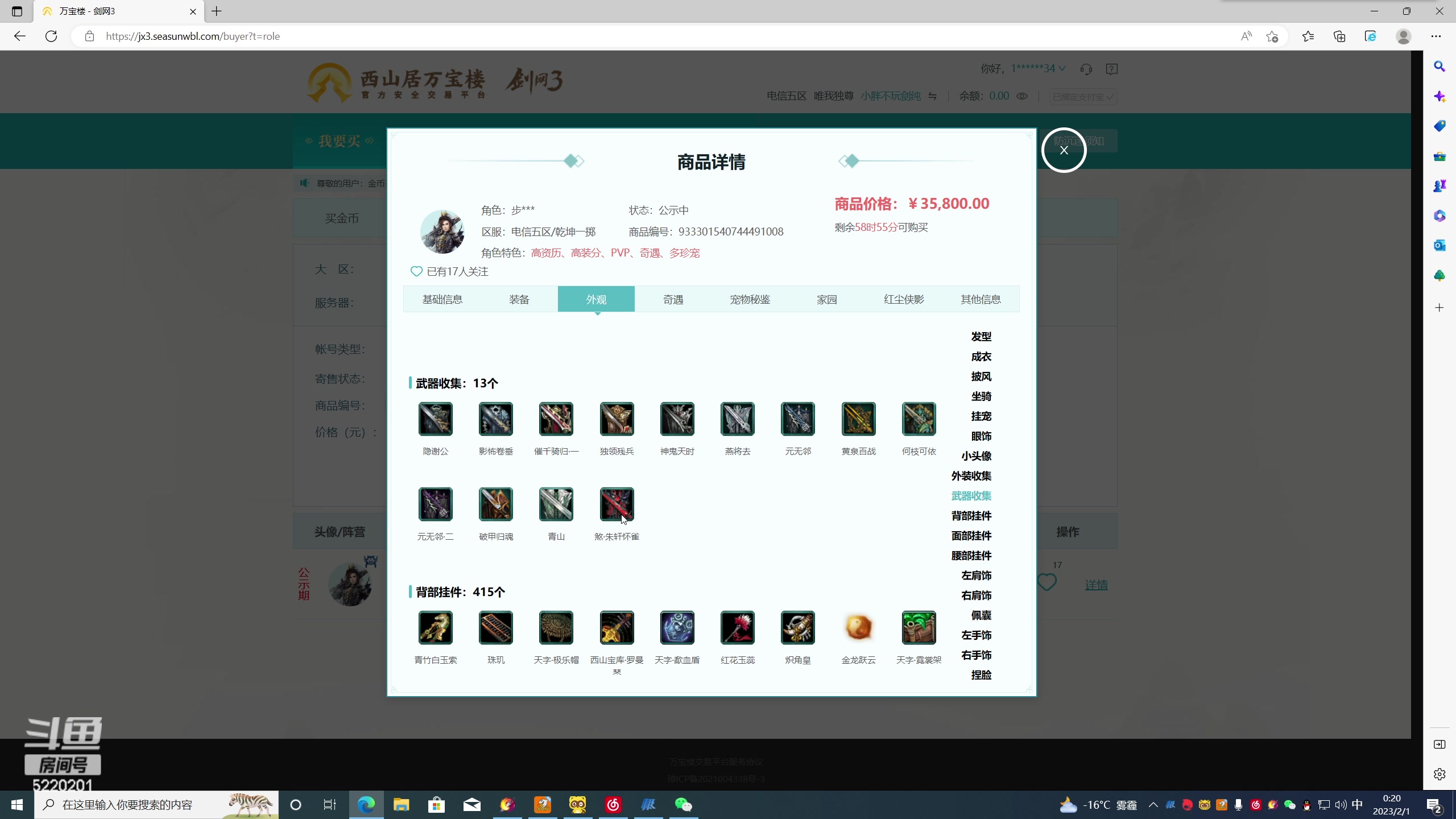Jump to the 小头像 section
Image resolution: width=1456 pixels, height=819 pixels.
[x=976, y=456]
